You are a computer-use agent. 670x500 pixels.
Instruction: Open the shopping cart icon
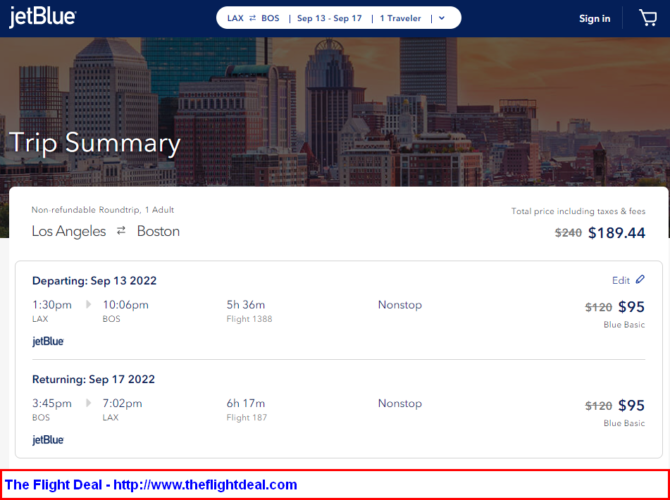(648, 18)
